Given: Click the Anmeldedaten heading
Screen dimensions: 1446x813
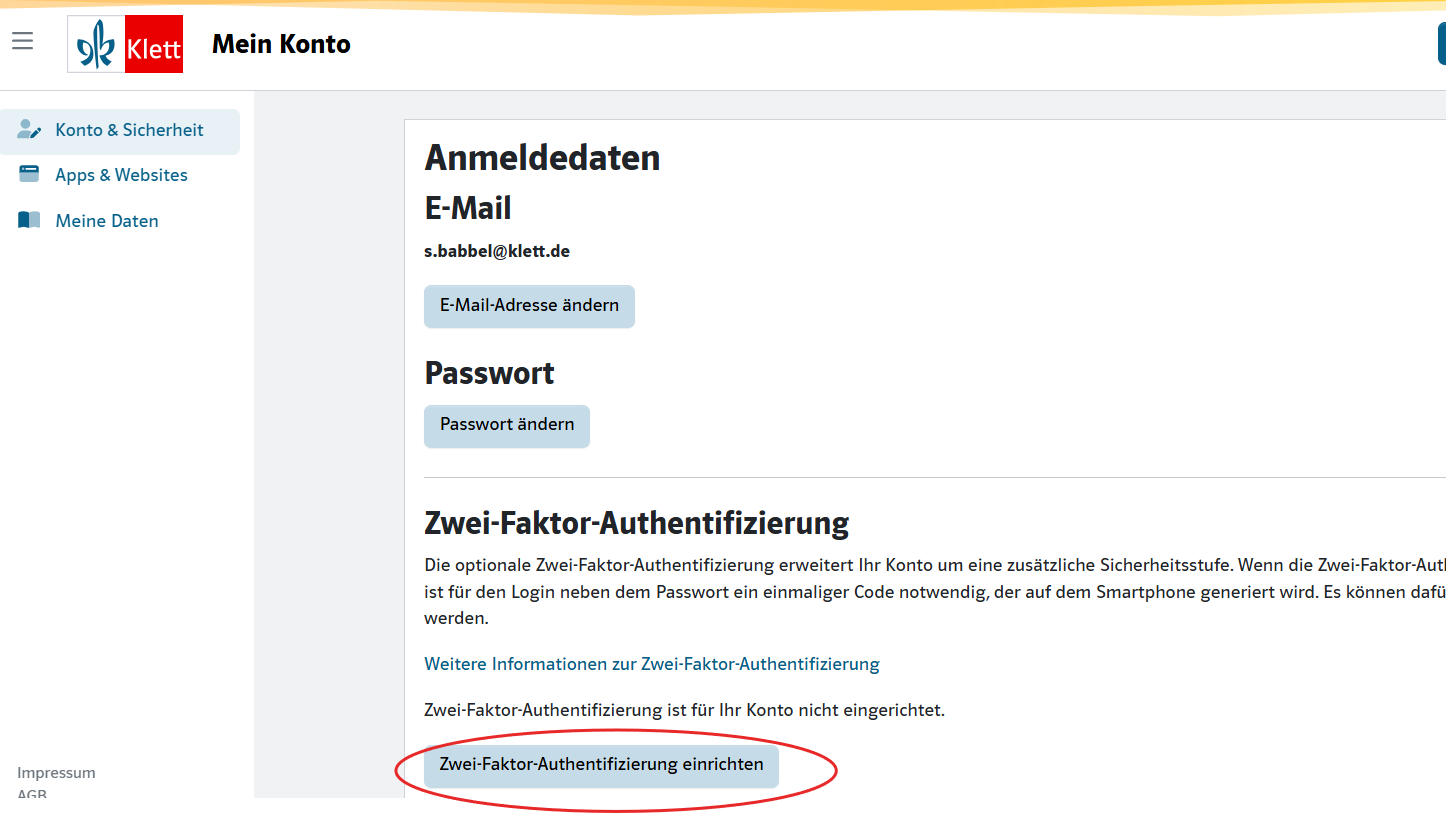Looking at the screenshot, I should tap(542, 158).
